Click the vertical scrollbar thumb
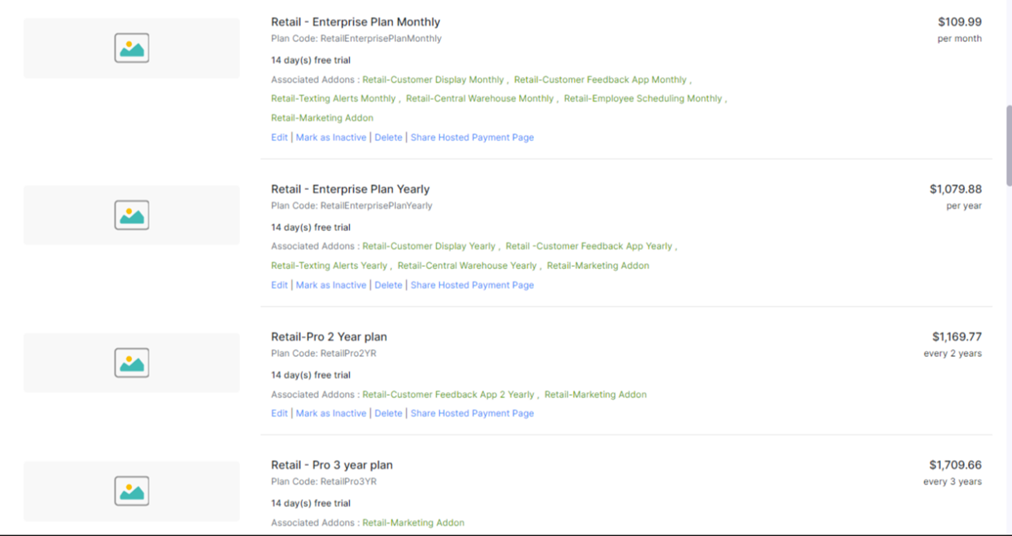1012x536 pixels. tap(1007, 144)
